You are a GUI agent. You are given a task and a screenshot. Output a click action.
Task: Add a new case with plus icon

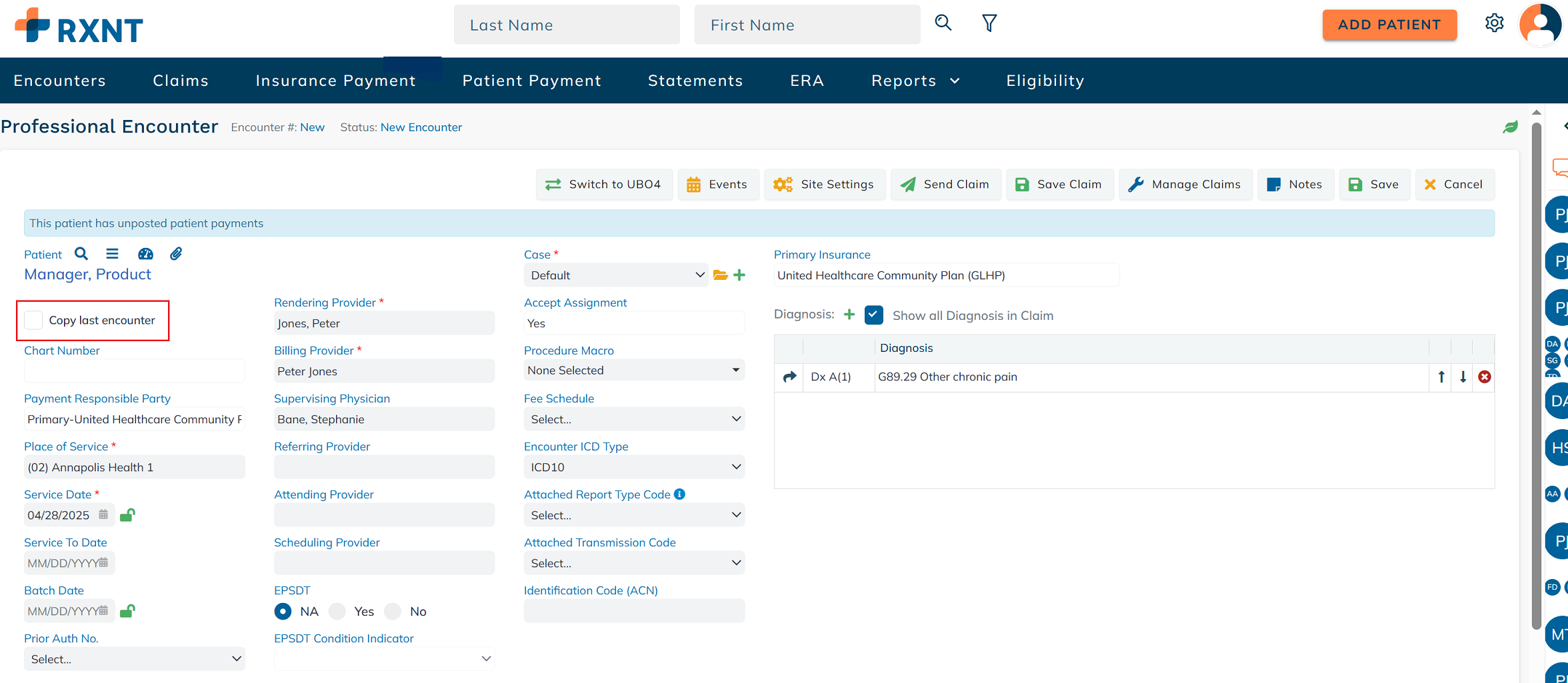[739, 275]
